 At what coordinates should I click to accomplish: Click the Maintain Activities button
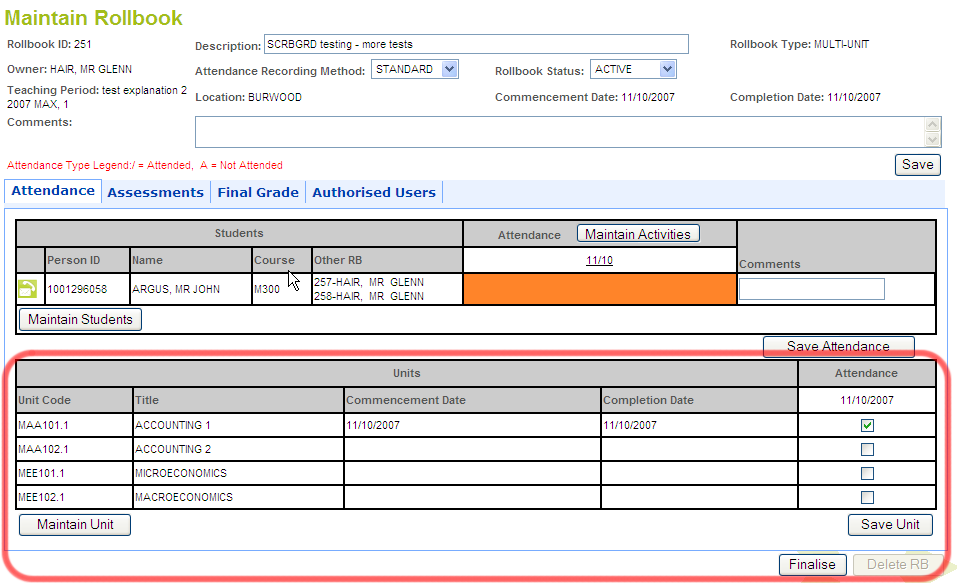(x=638, y=234)
